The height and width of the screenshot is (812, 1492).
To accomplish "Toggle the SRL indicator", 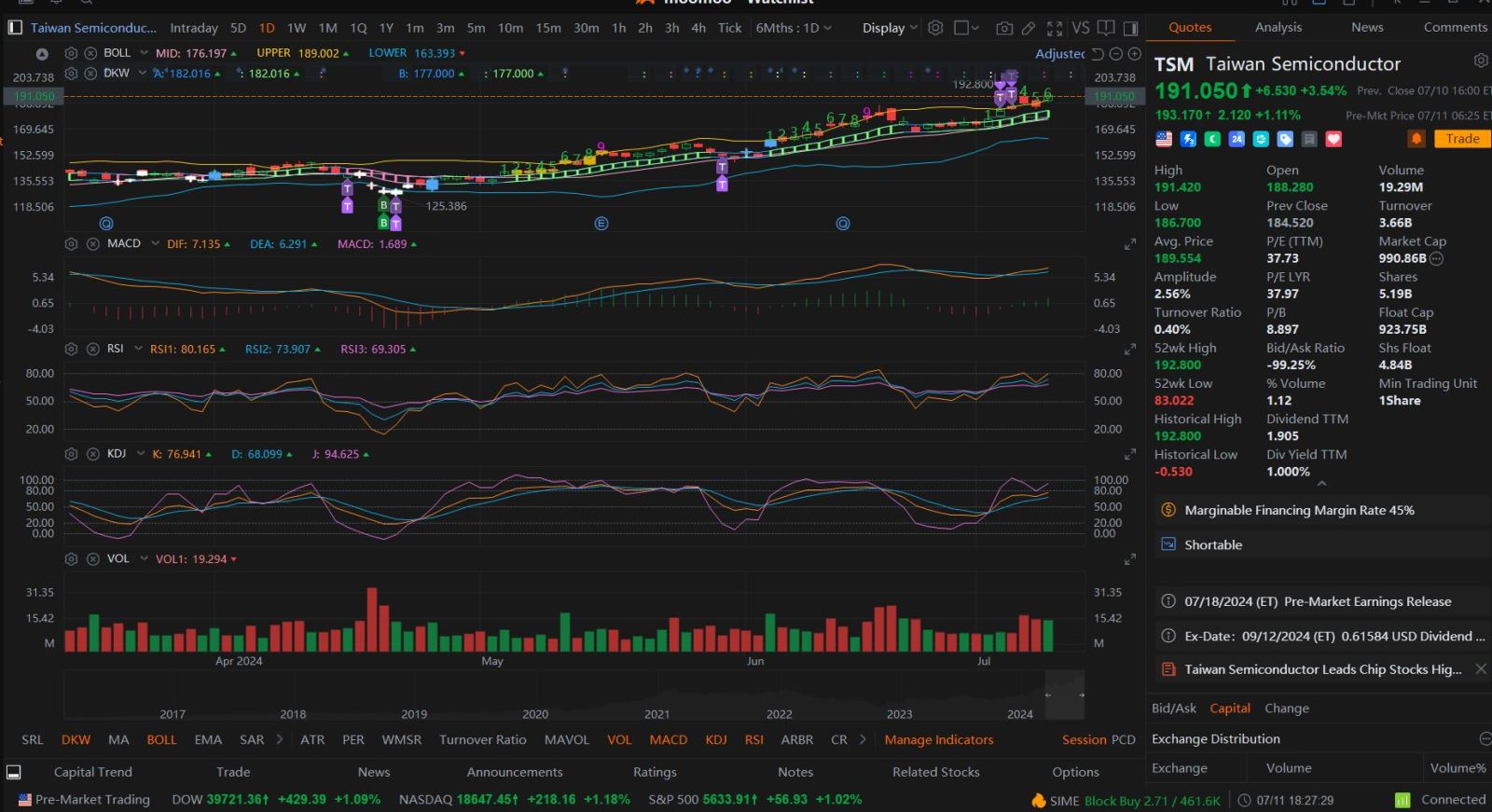I will 33,740.
